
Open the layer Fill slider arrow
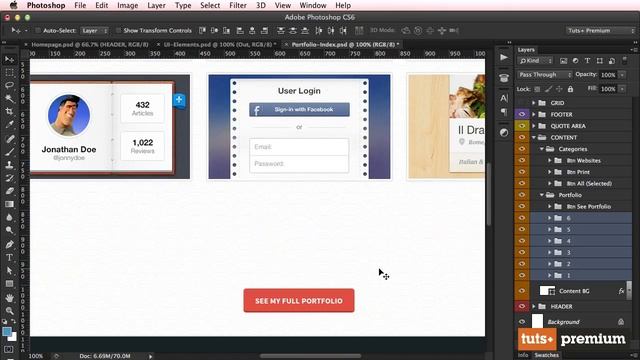[x=622, y=89]
